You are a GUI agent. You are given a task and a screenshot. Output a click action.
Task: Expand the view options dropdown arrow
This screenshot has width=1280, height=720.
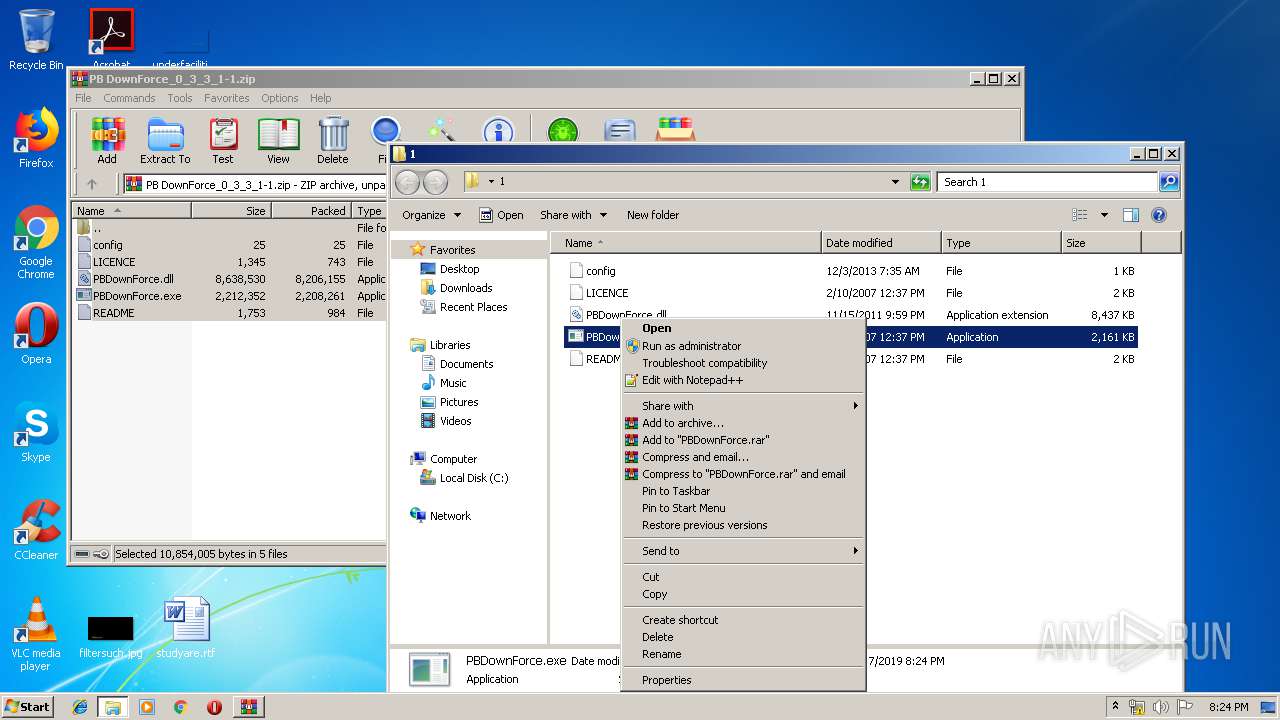point(1104,215)
